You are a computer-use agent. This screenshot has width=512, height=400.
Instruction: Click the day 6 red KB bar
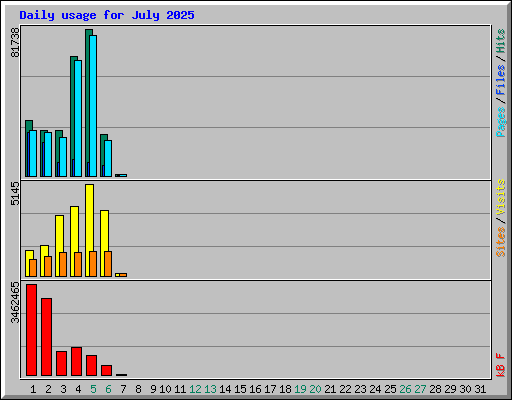106,370
